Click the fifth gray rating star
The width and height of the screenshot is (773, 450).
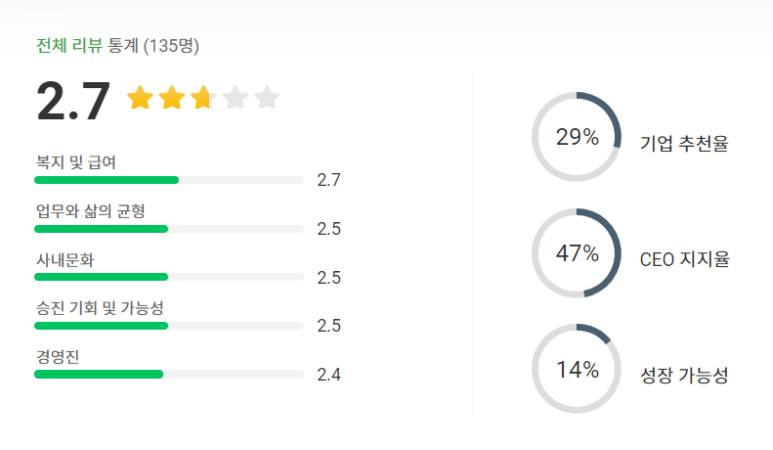[x=267, y=97]
